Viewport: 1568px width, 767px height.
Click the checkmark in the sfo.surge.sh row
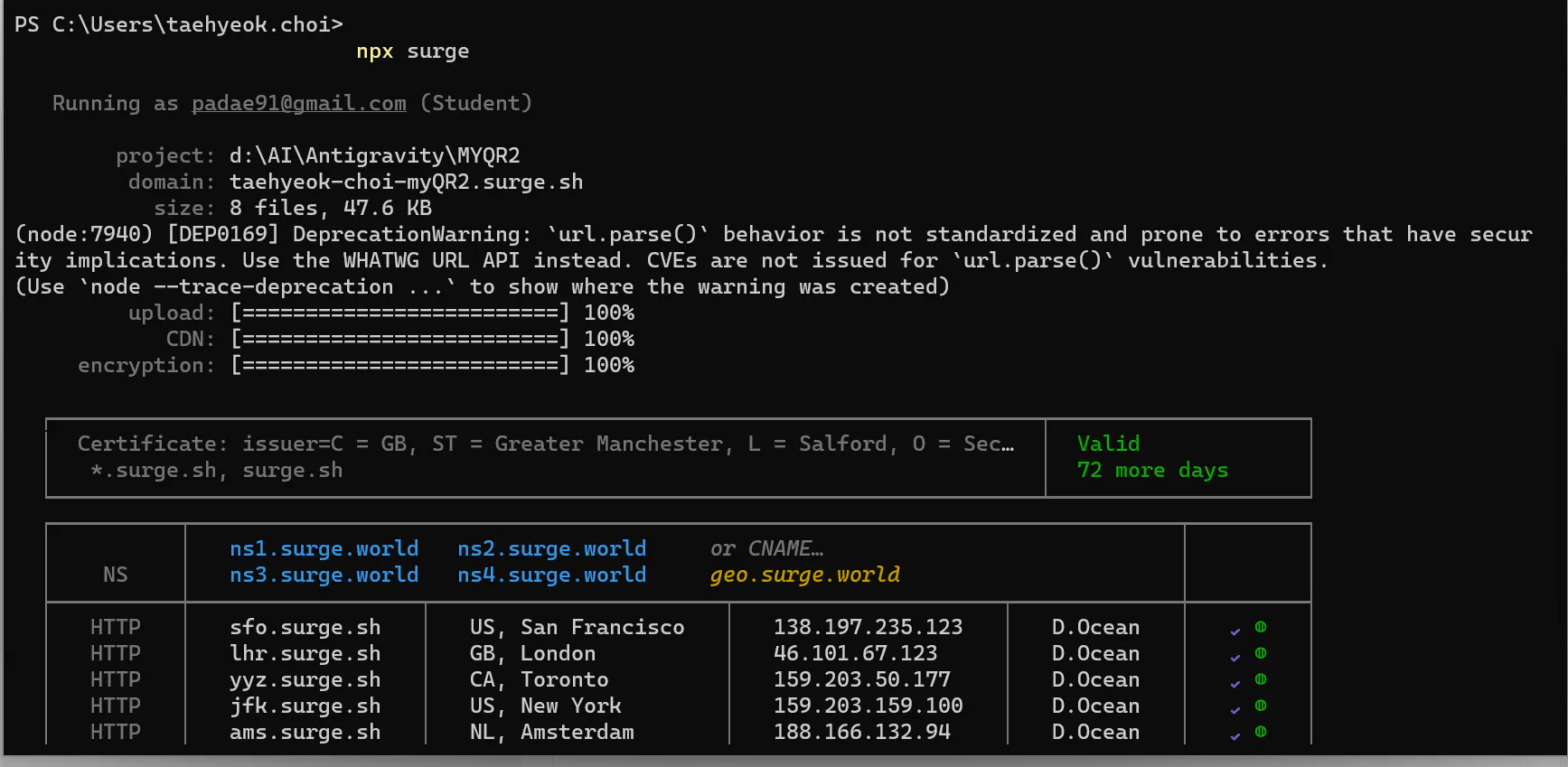coord(1235,631)
